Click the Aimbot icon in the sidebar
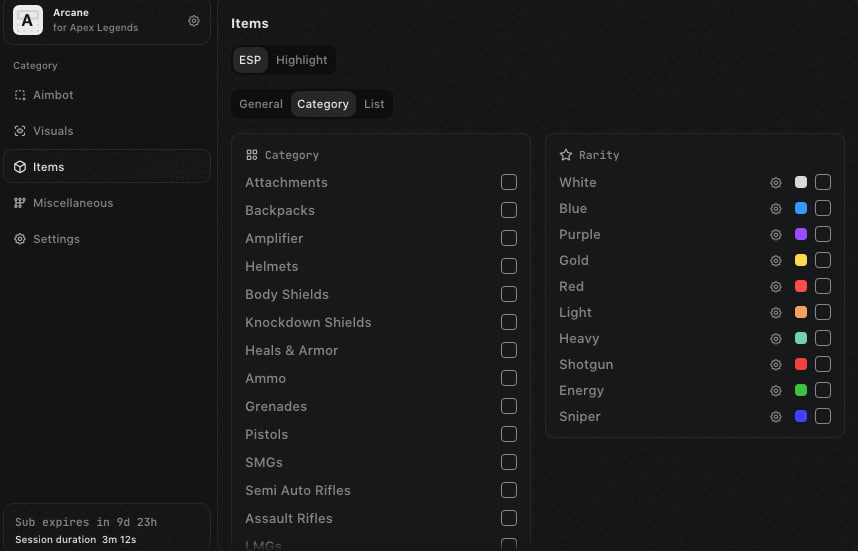Screen dimensions: 858x551 click(20, 95)
